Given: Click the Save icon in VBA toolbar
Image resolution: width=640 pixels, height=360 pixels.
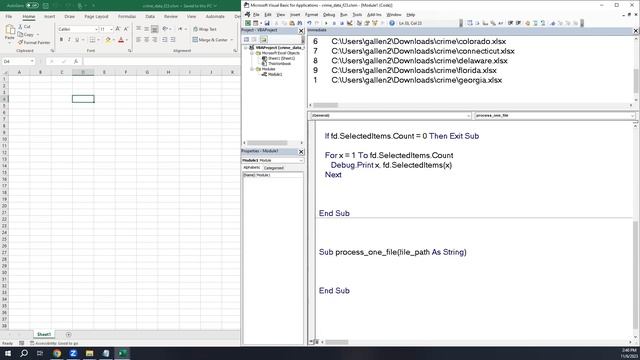Looking at the screenshot, I should (267, 23).
